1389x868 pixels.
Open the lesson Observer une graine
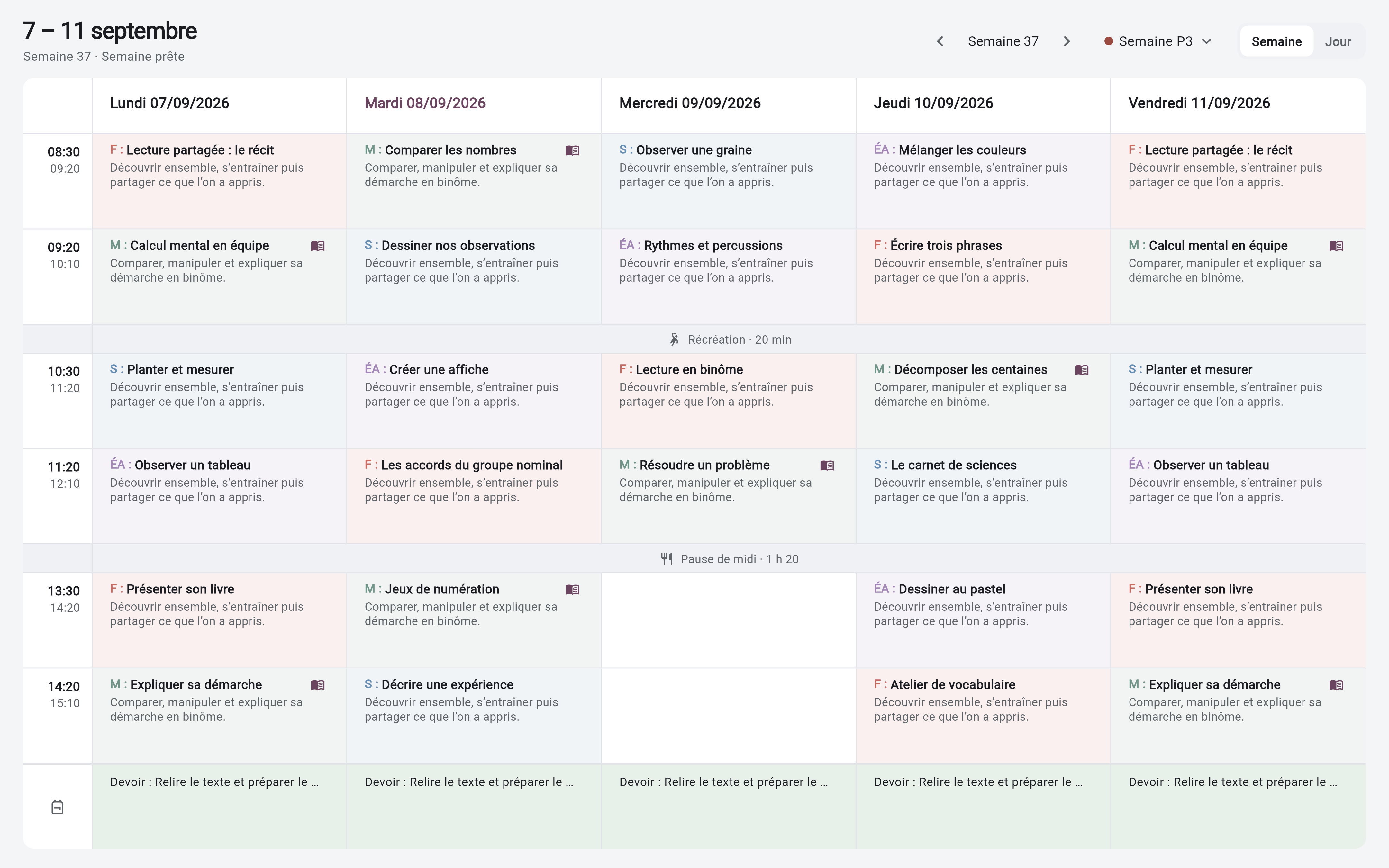[x=729, y=181]
